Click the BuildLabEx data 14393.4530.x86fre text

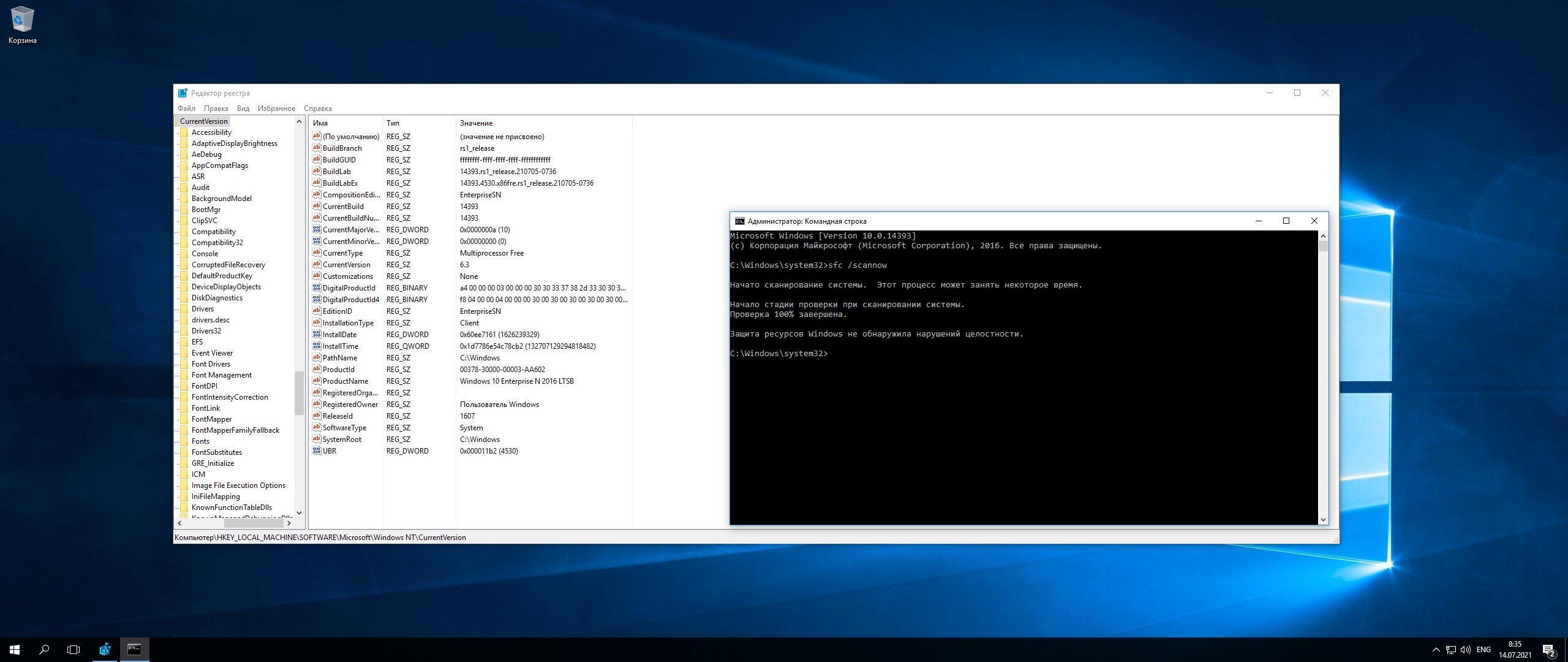click(527, 183)
